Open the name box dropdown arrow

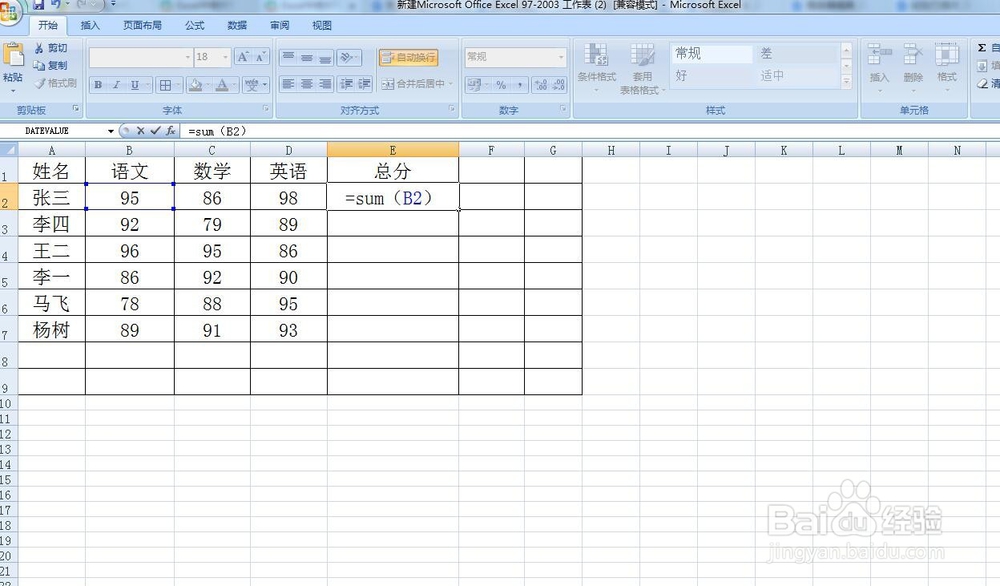(111, 131)
